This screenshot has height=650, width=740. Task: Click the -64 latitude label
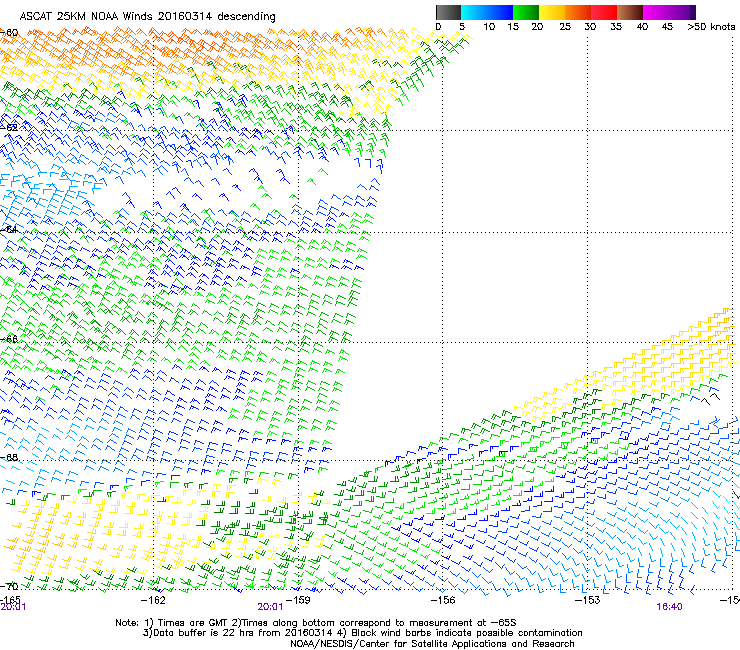(x=9, y=230)
